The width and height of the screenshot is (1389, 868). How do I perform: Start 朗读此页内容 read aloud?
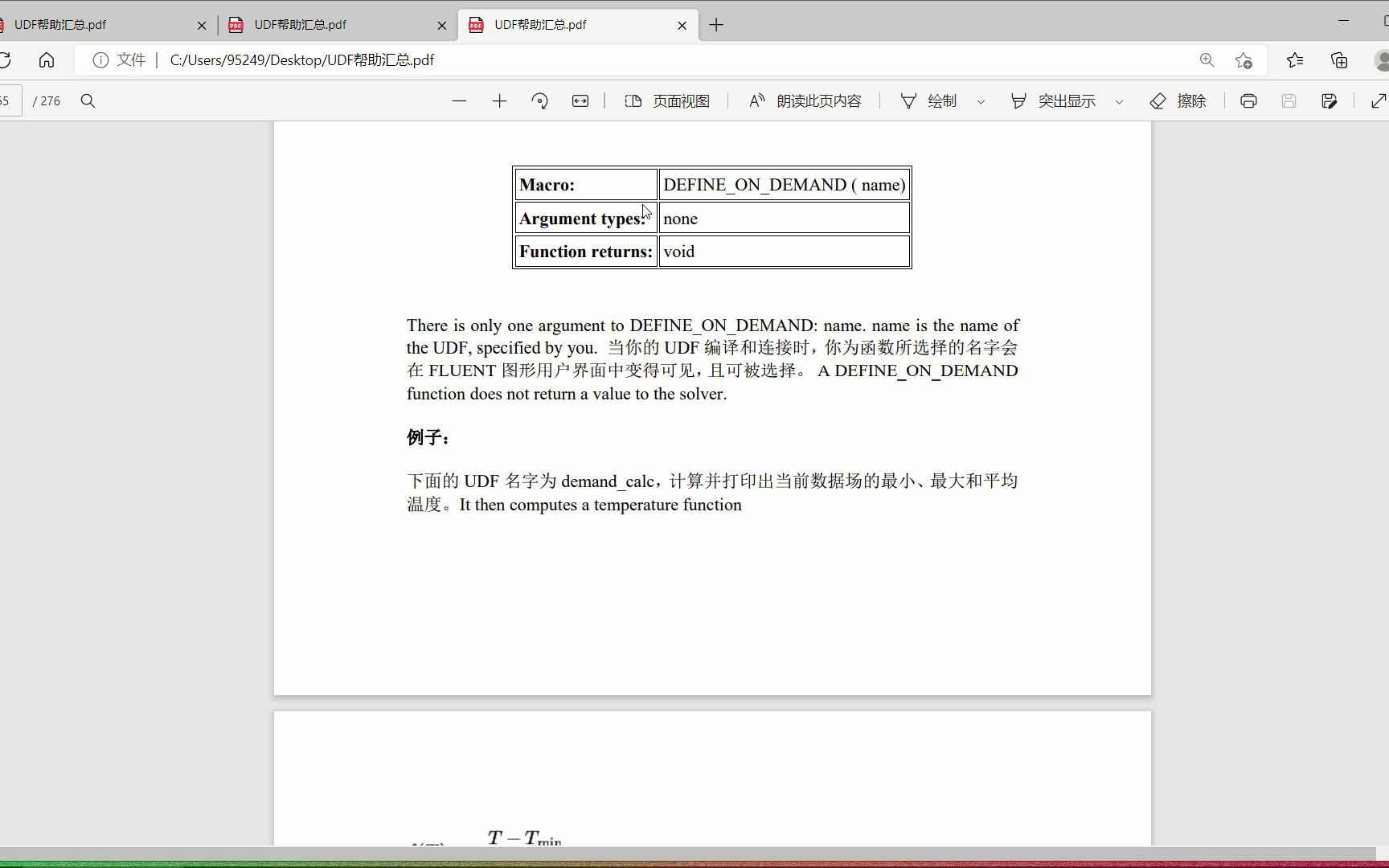pyautogui.click(x=805, y=101)
